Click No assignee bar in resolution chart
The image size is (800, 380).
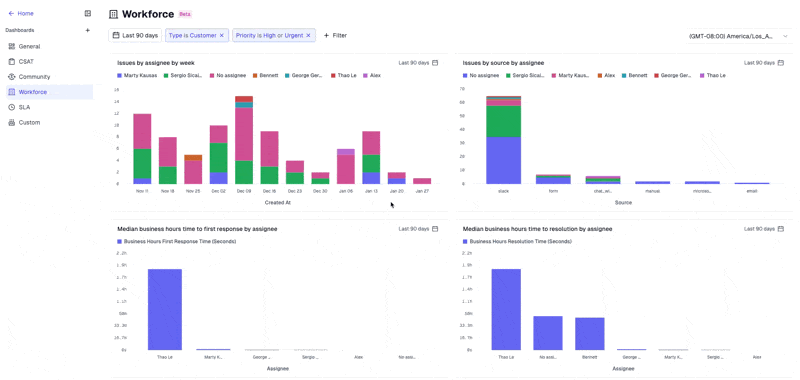point(548,333)
